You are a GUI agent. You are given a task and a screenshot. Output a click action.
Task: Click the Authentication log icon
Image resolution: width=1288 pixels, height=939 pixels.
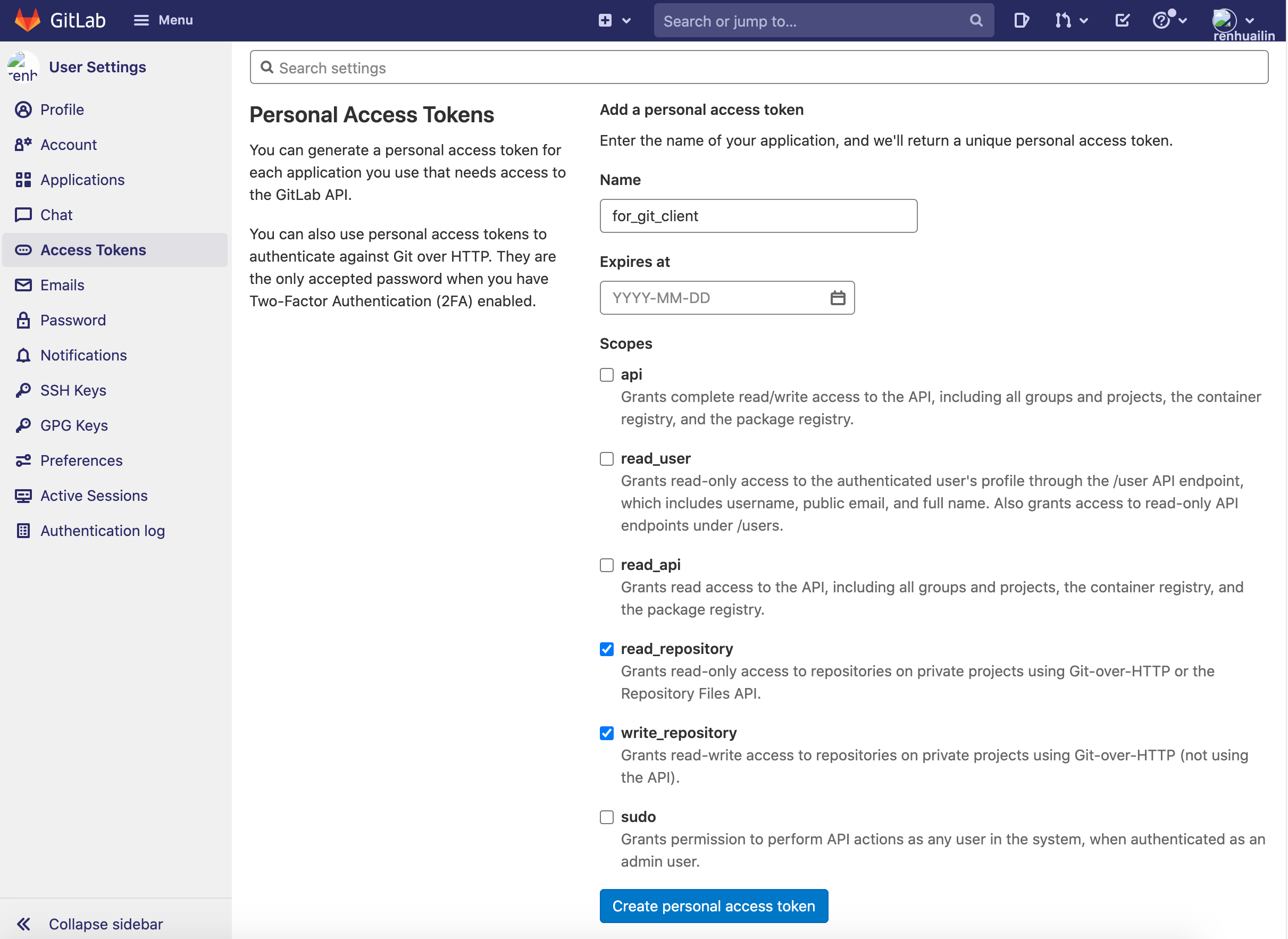coord(23,531)
